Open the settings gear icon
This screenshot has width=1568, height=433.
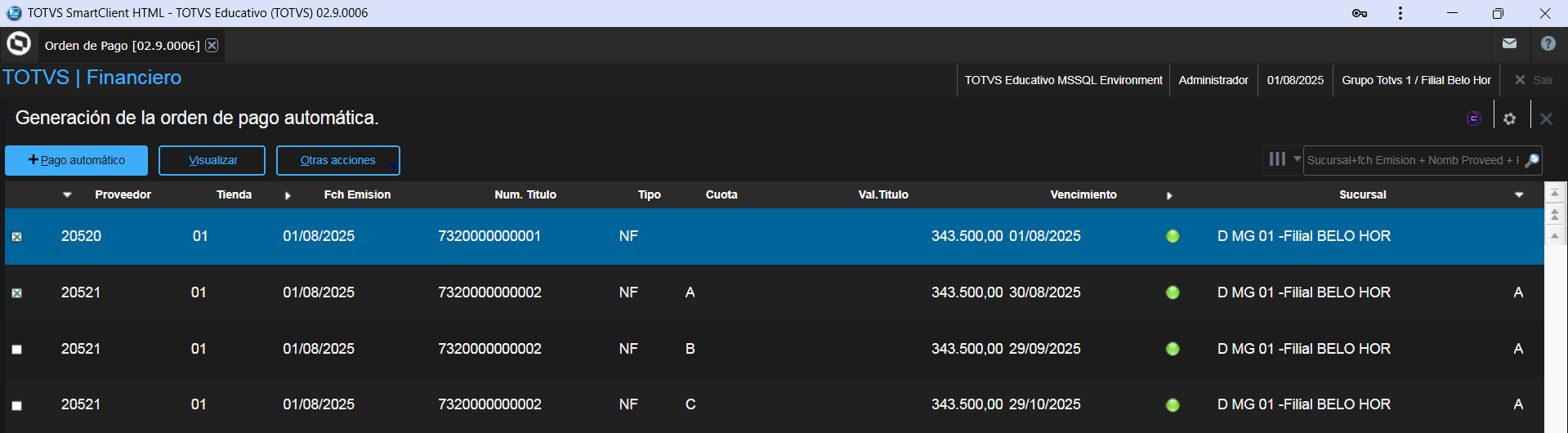click(1509, 118)
